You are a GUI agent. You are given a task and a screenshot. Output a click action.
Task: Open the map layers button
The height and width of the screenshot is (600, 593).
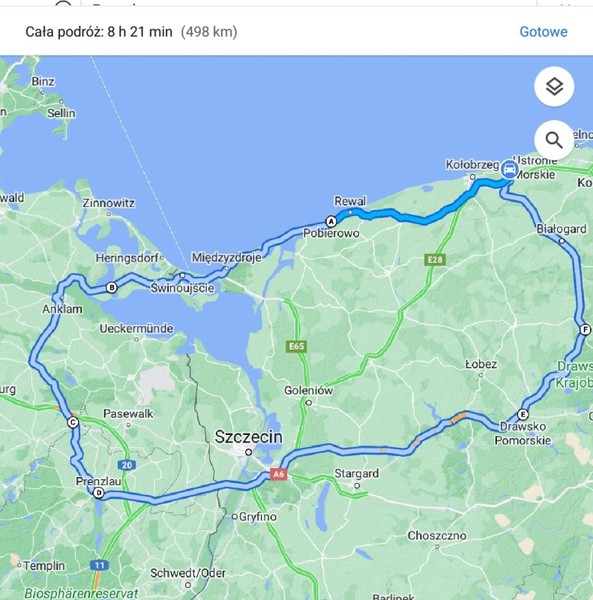[554, 86]
